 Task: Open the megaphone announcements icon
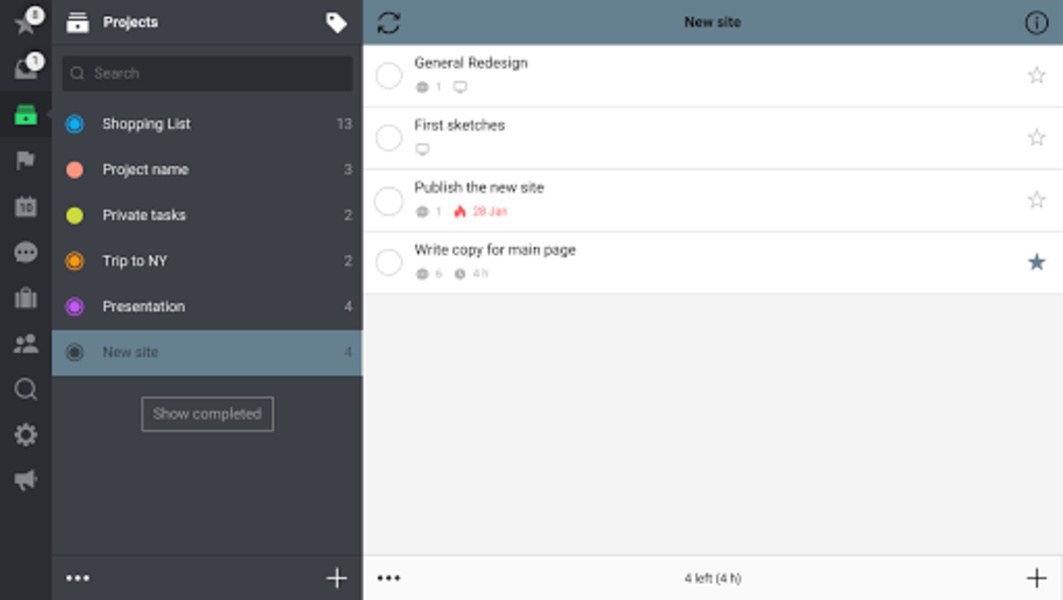click(26, 480)
